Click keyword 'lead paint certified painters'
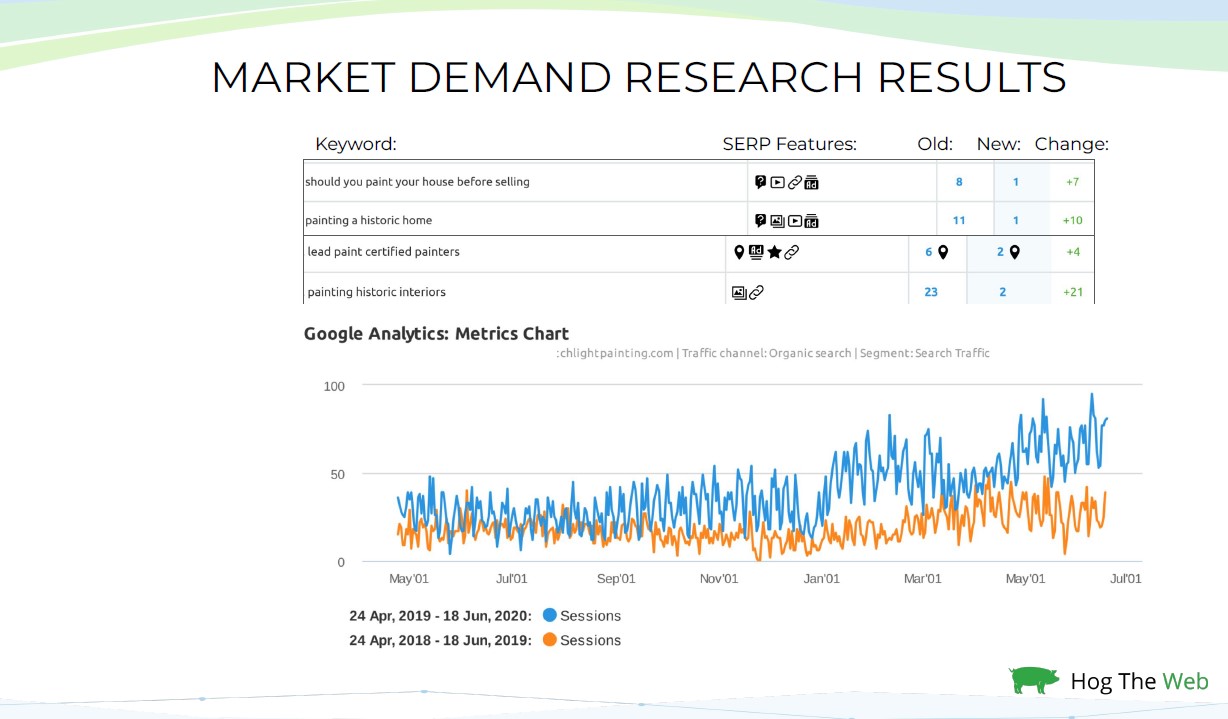The height and width of the screenshot is (719, 1228). 383,252
